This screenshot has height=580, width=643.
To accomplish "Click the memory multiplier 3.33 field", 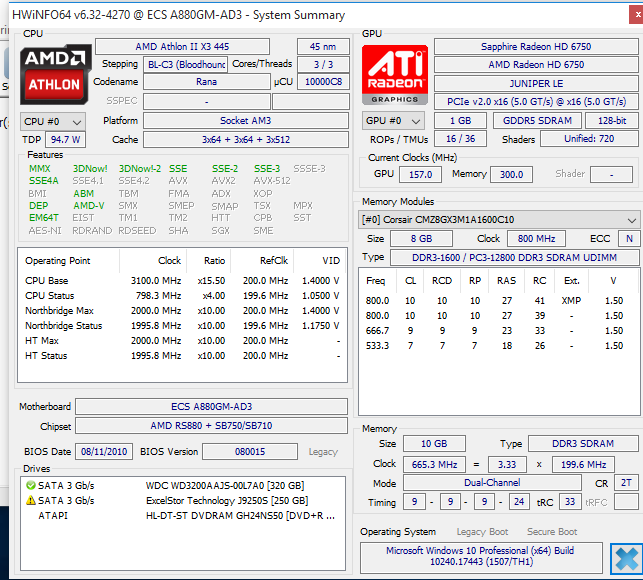I will [x=507, y=465].
